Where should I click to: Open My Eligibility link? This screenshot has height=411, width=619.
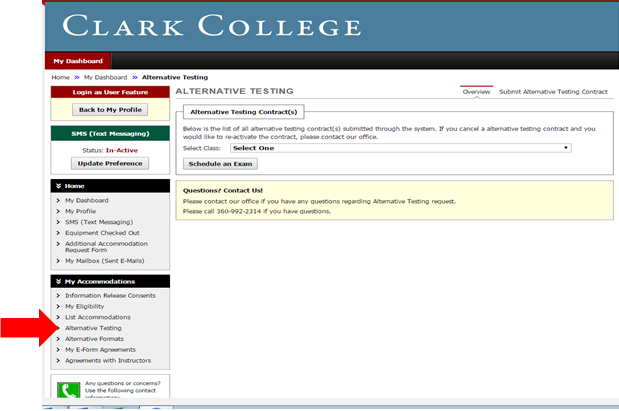pyautogui.click(x=84, y=306)
